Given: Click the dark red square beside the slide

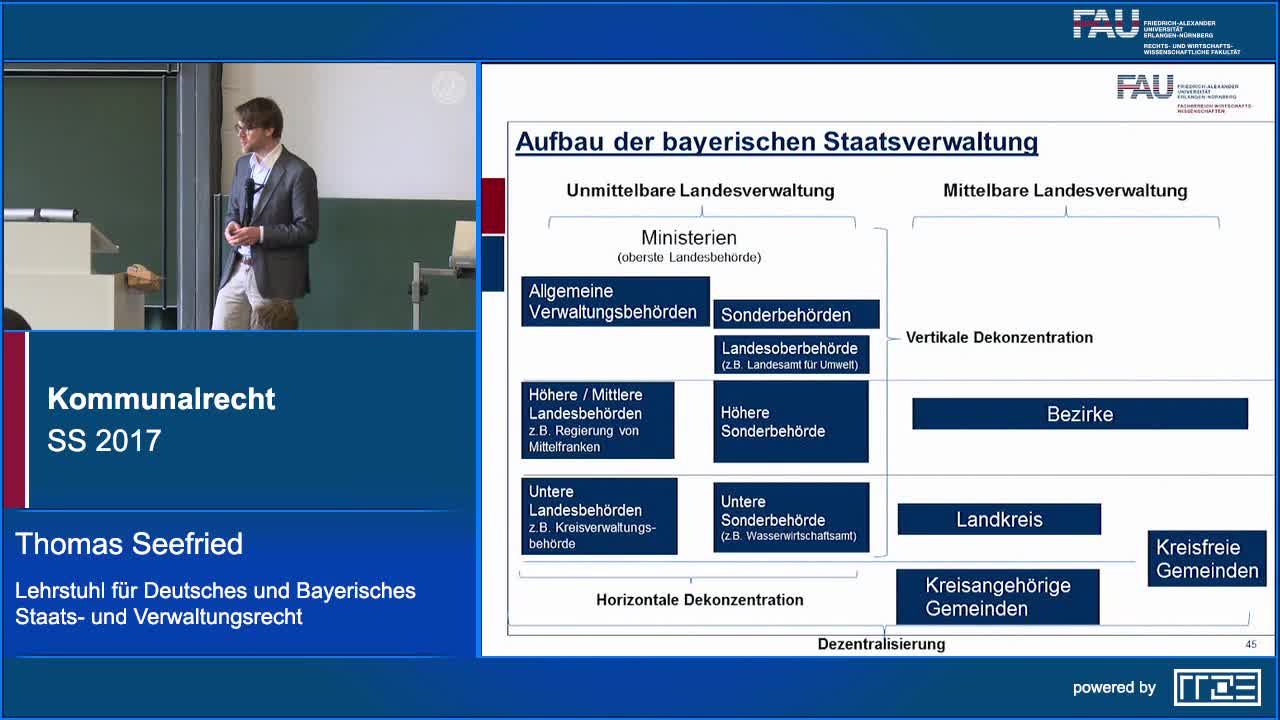Looking at the screenshot, I should (x=493, y=205).
